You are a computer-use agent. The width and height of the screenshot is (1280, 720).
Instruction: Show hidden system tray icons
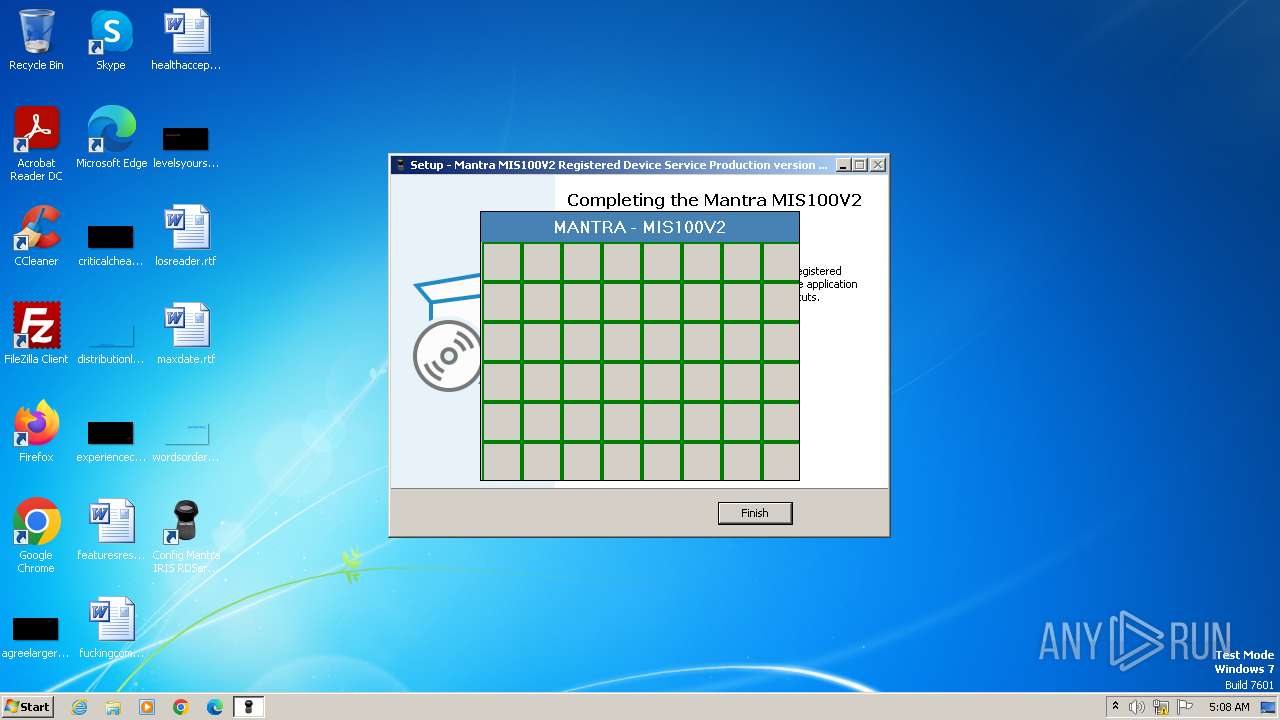pos(1115,707)
